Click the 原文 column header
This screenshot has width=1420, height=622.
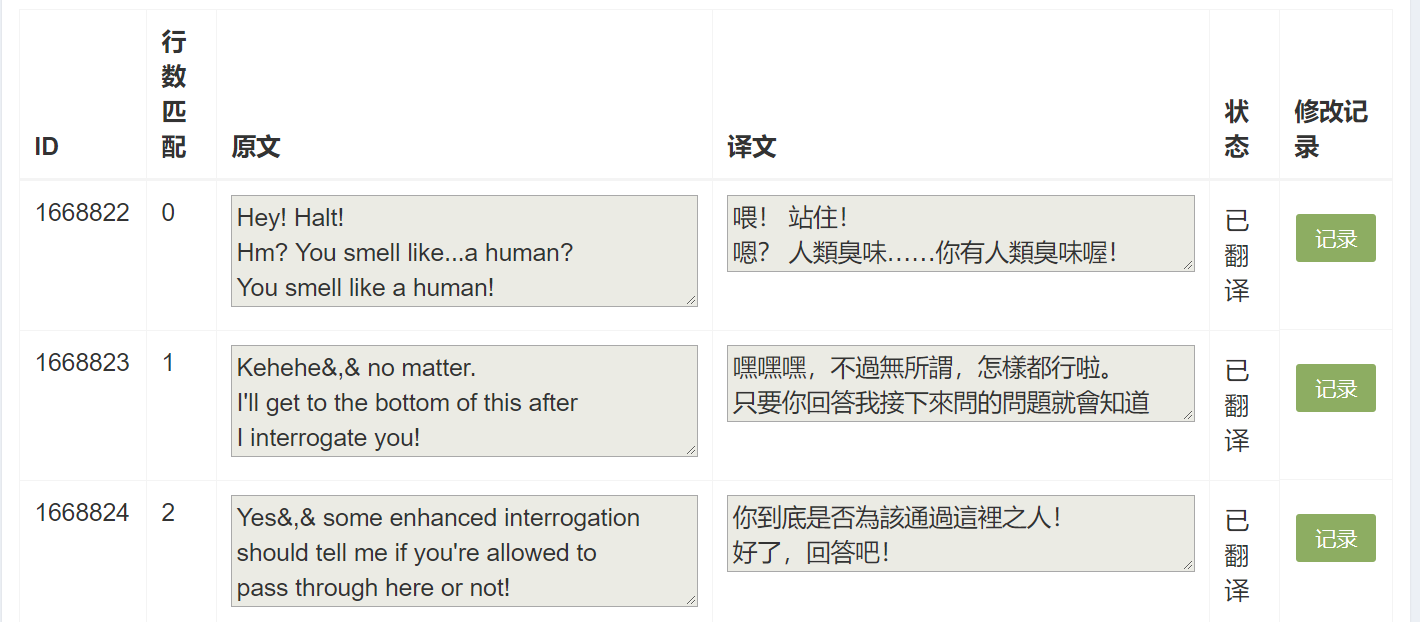tap(256, 147)
